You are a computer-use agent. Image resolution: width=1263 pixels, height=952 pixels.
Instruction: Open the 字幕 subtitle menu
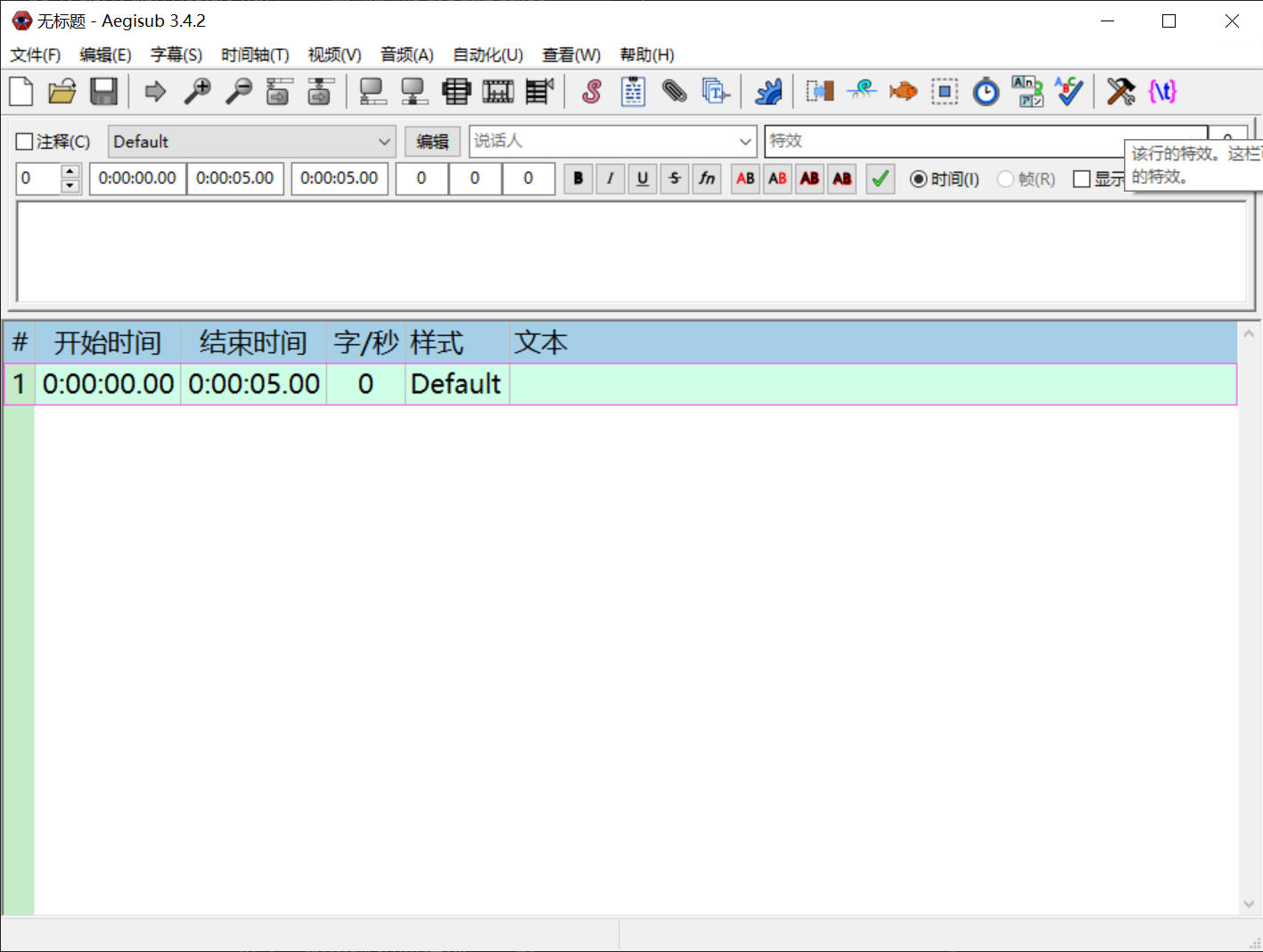click(x=176, y=55)
